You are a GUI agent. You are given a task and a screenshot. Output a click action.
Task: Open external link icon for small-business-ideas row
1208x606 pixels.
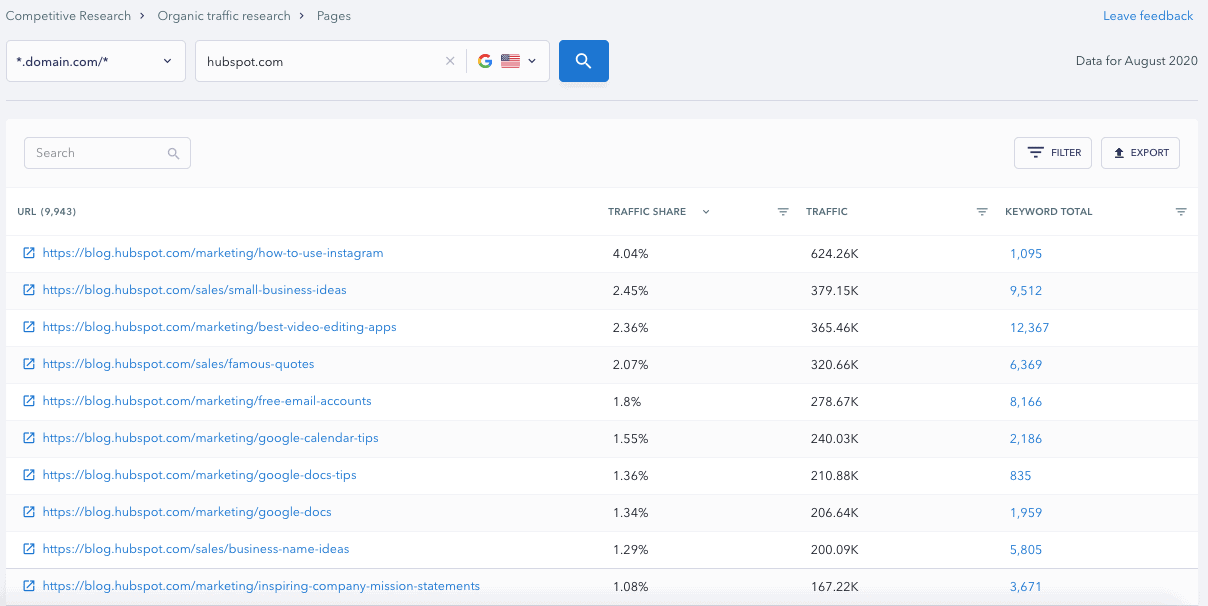click(x=29, y=290)
